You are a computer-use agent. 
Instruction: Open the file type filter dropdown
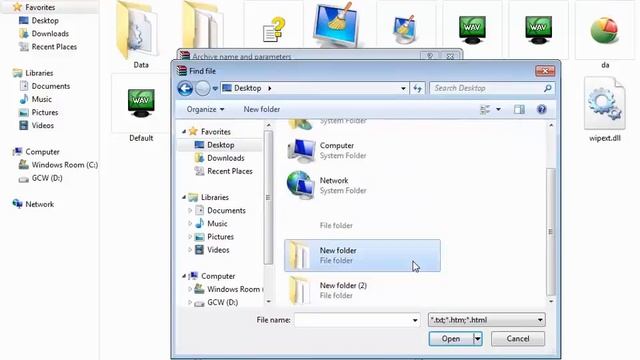487,320
